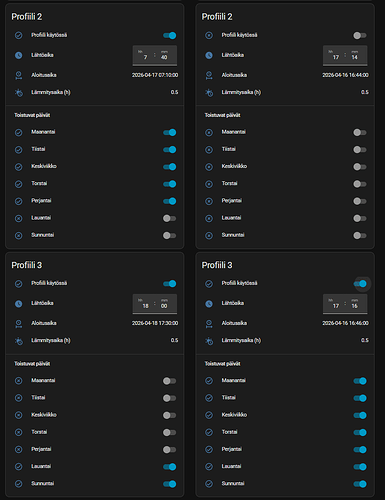This screenshot has height=500, width=385.
Task: Click Profiili käytössä icon in 18:00 Profiili 3 card
Action: 19,284
